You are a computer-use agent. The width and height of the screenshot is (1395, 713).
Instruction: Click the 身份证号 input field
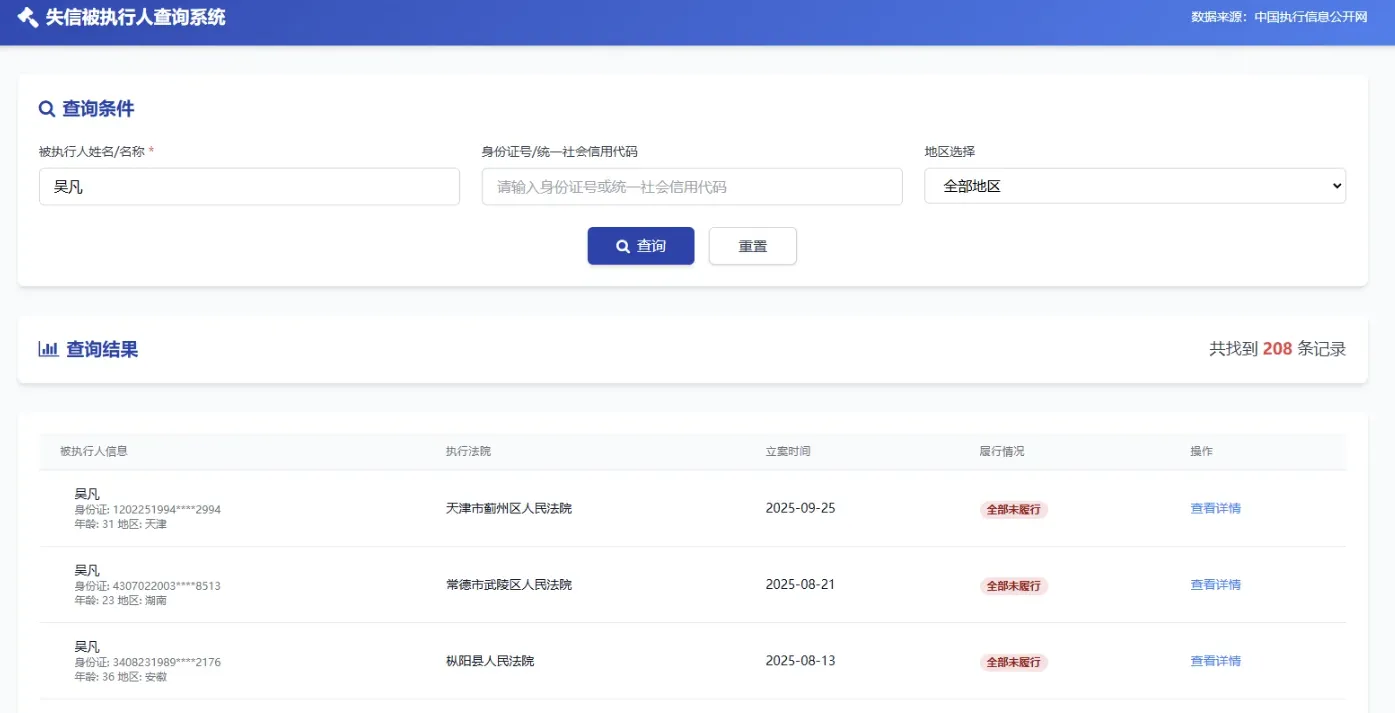pyautogui.click(x=691, y=186)
